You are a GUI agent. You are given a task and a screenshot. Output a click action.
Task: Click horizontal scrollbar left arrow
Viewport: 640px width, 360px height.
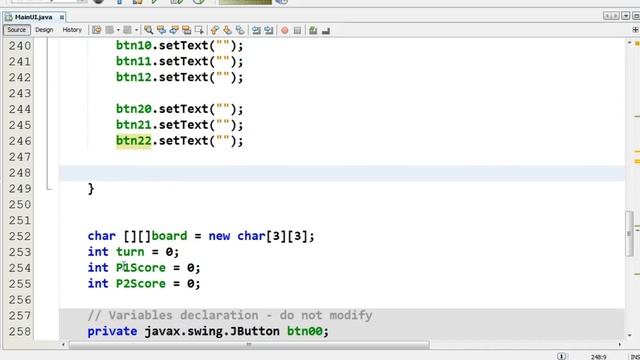[x=63, y=345]
